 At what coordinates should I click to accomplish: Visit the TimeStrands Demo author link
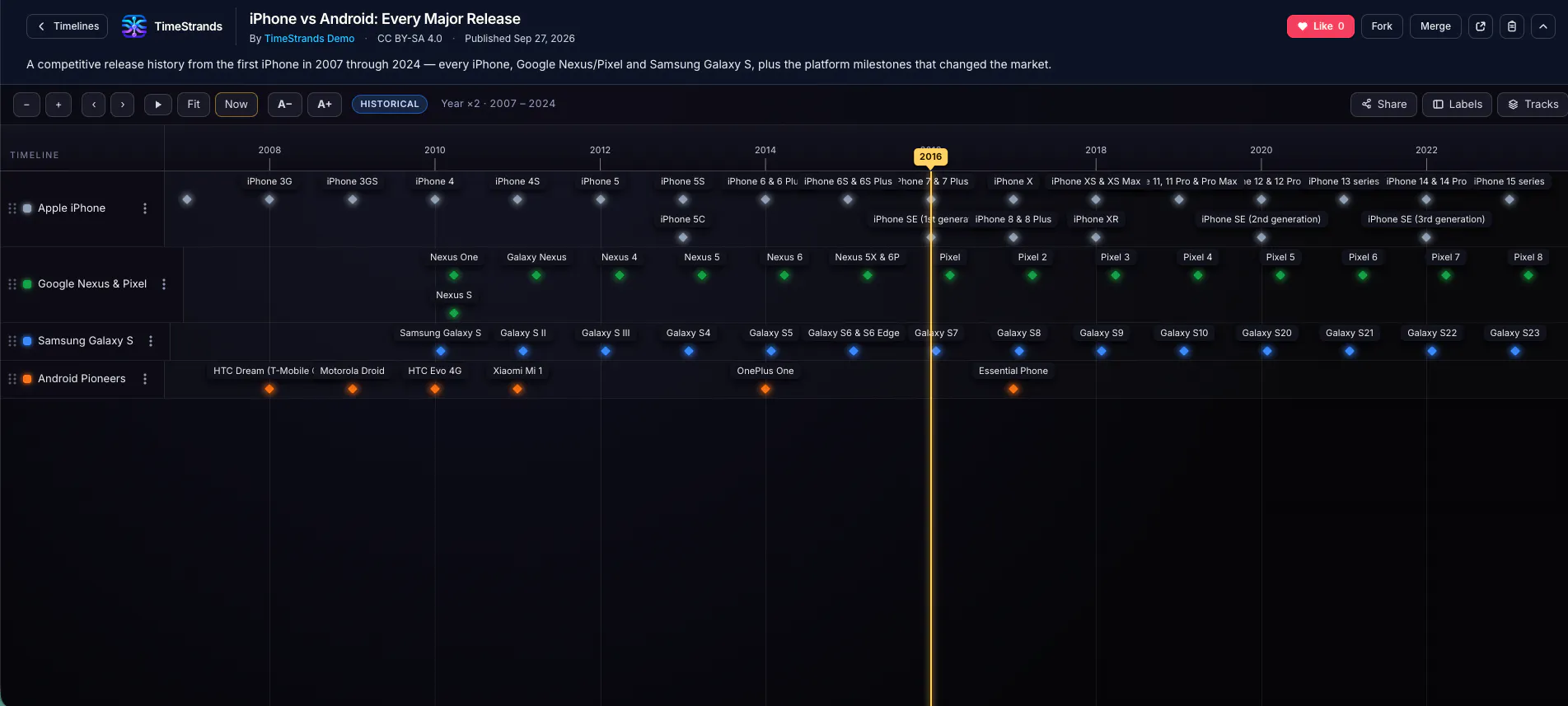coord(310,39)
